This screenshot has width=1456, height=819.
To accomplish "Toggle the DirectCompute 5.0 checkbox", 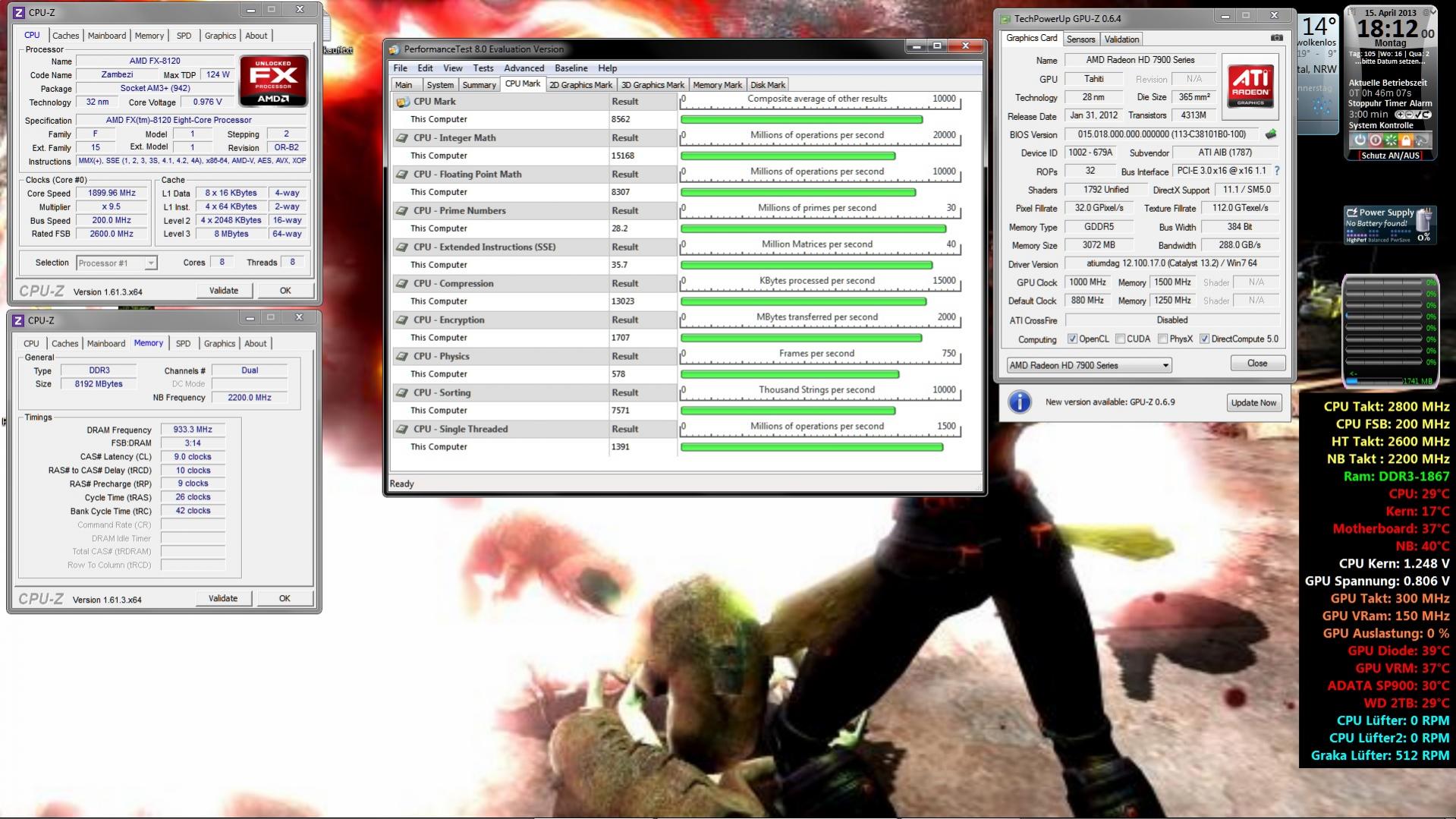I will point(1204,339).
